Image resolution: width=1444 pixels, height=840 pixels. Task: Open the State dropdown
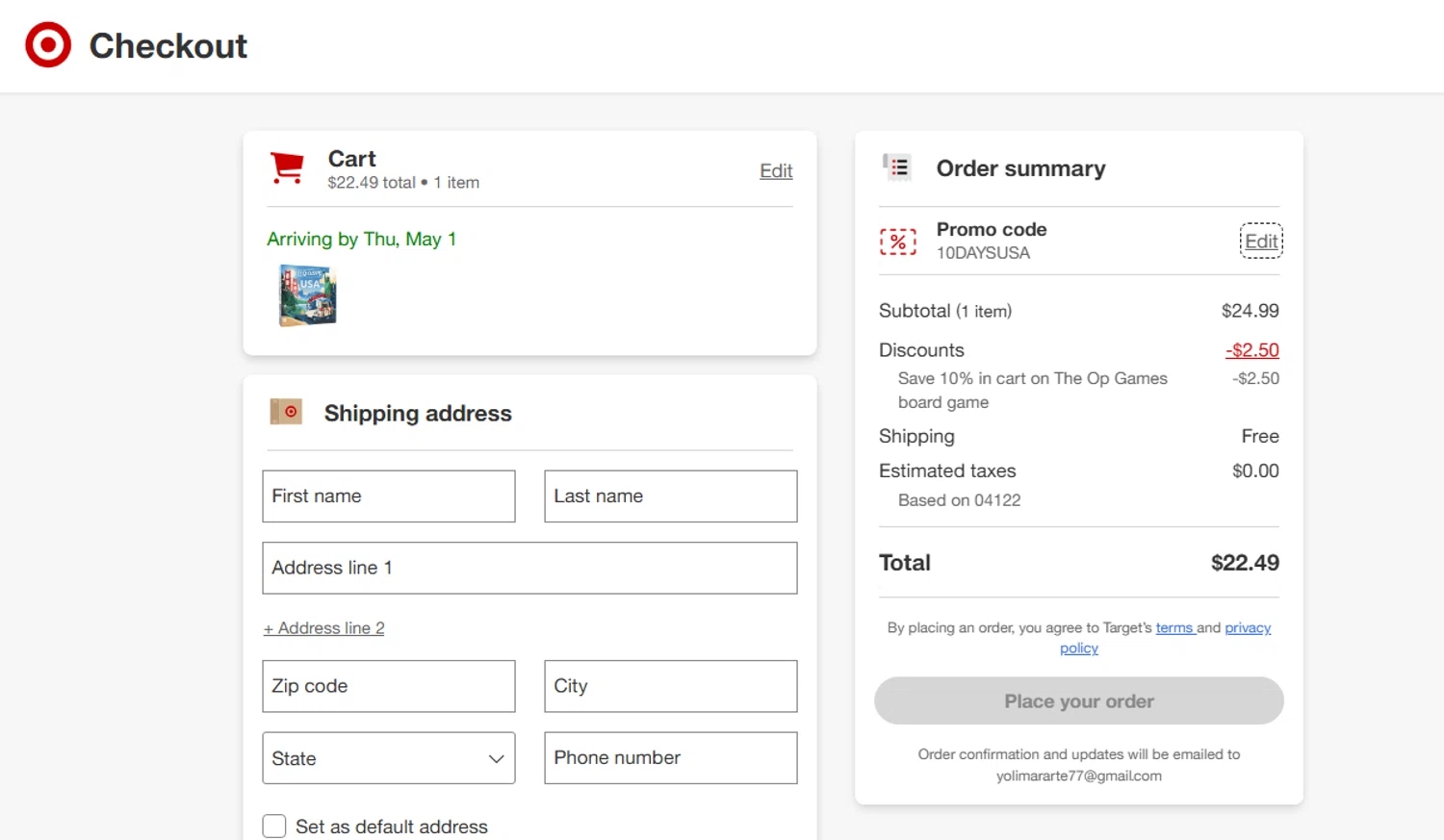point(388,758)
